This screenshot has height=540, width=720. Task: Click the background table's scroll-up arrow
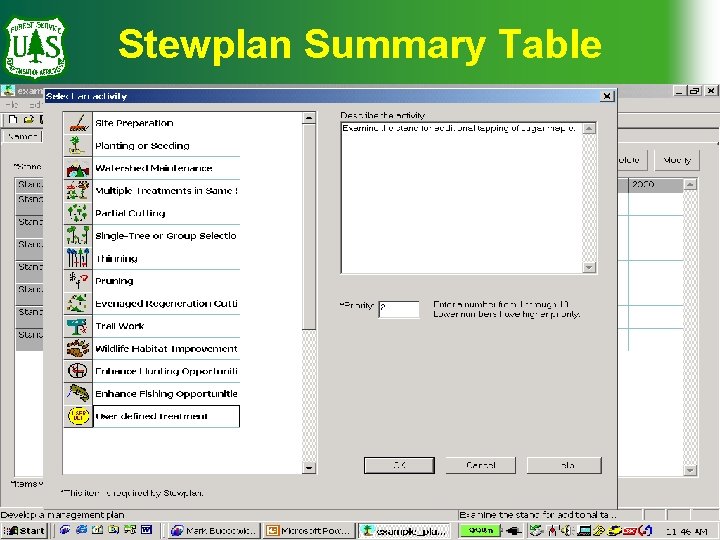coord(690,185)
